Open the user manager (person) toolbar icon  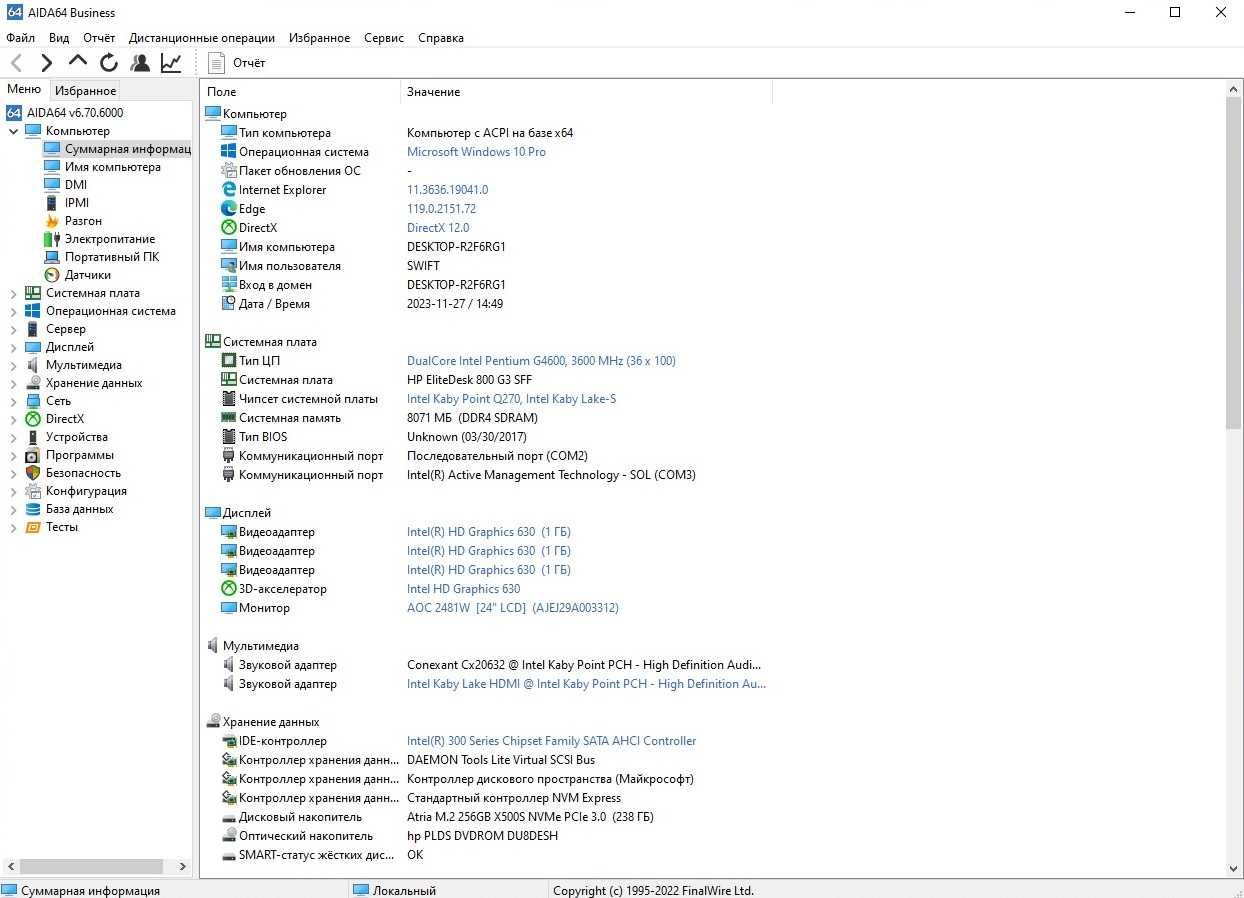140,63
